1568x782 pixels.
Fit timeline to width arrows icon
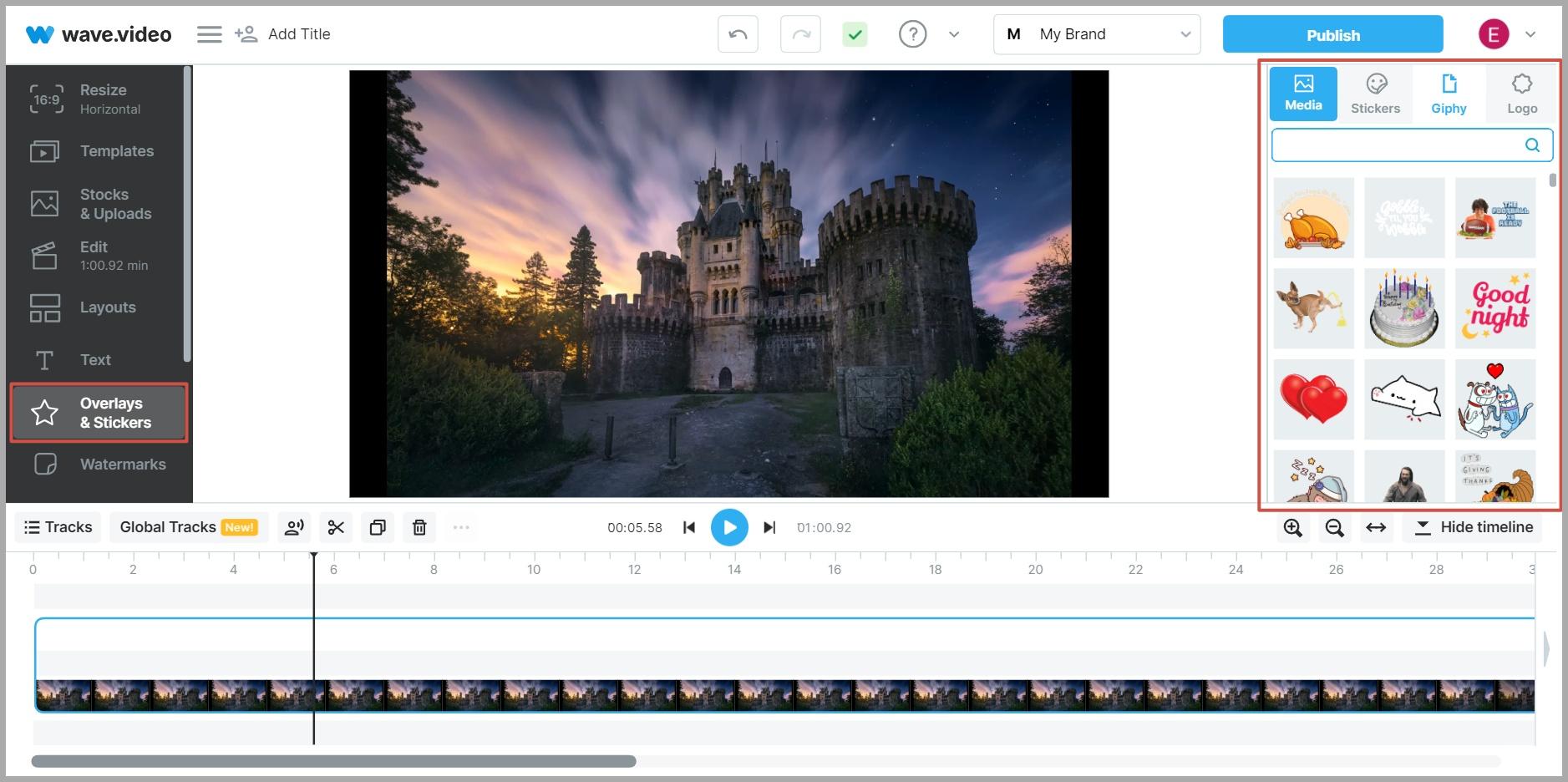[x=1376, y=527]
